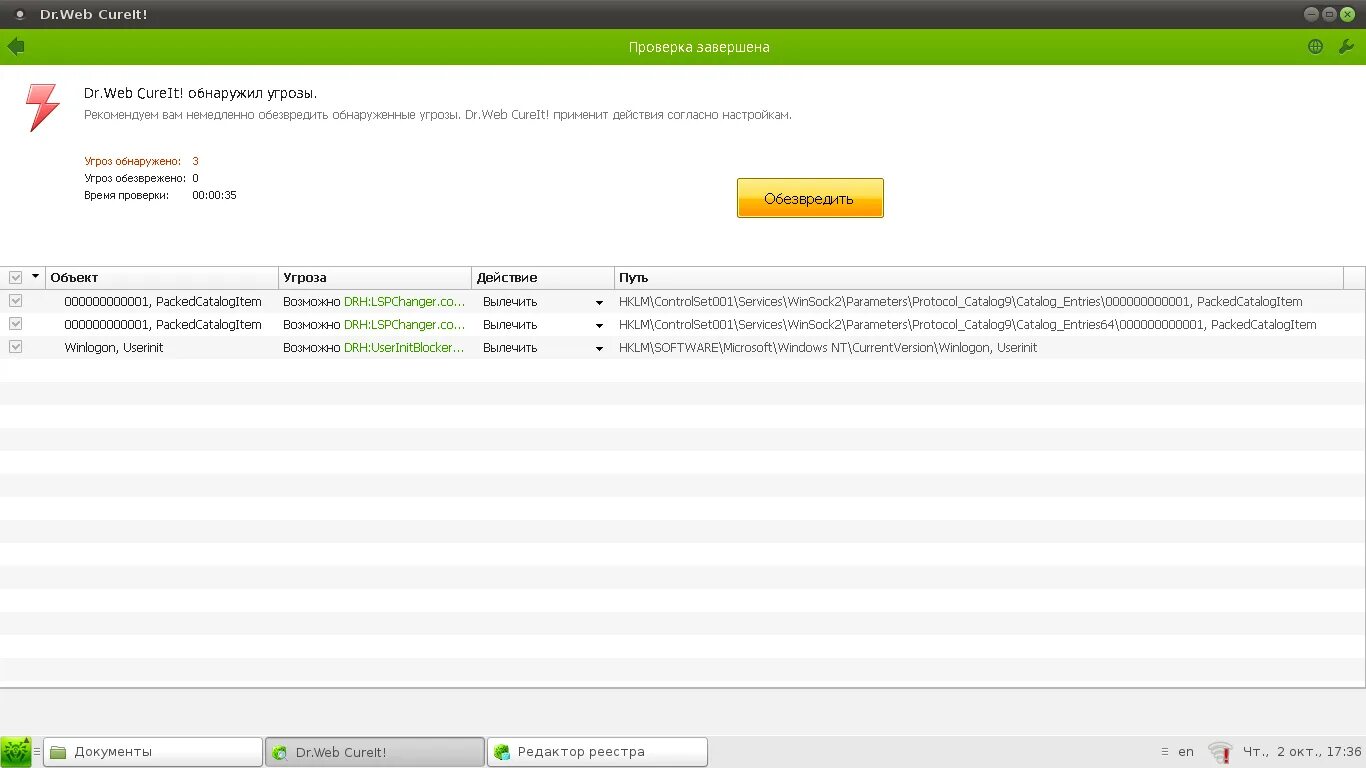Sort by the Объект column header
This screenshot has height=768, width=1366.
pos(162,277)
